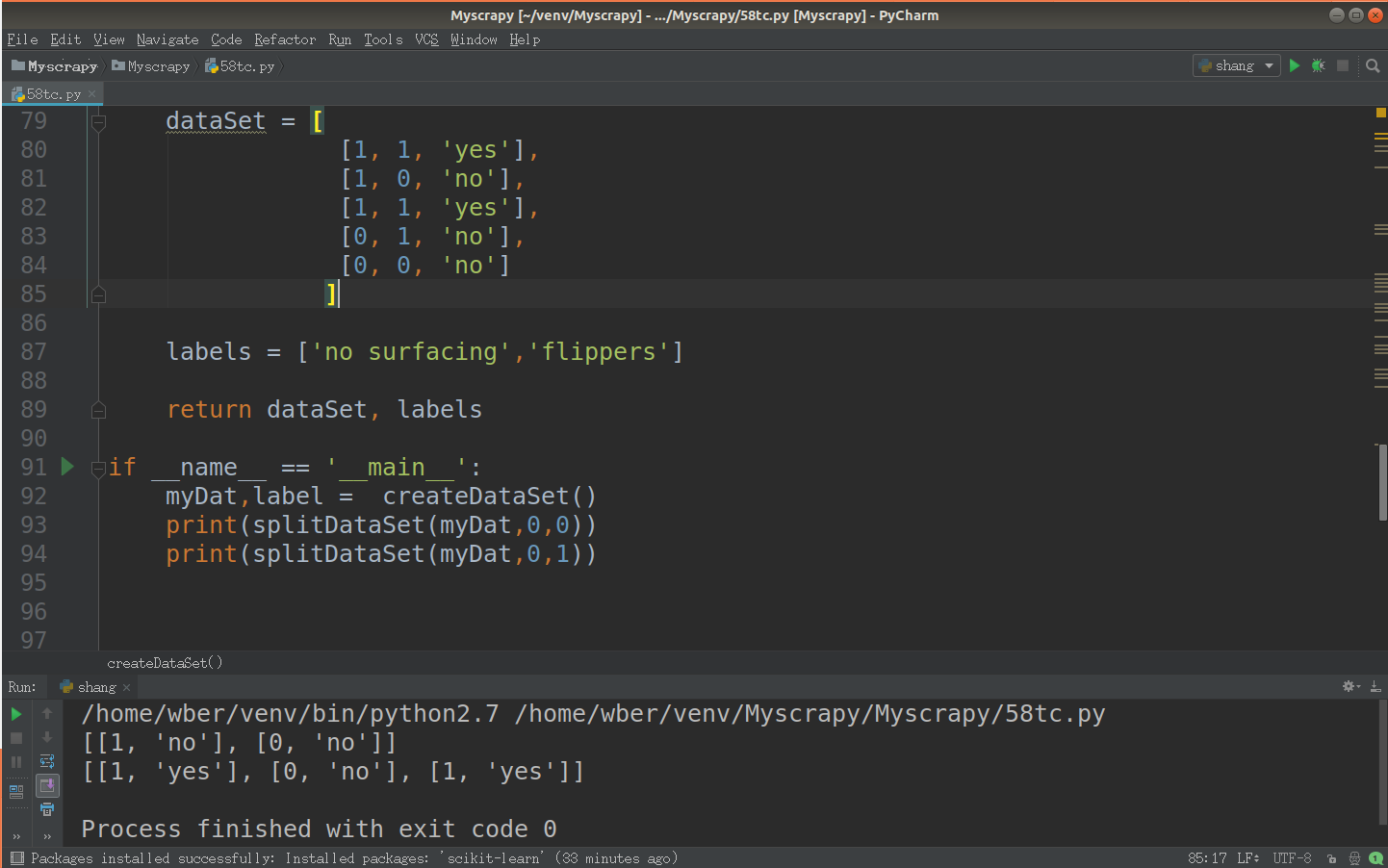
Task: Open the Refactor menu
Action: (285, 39)
